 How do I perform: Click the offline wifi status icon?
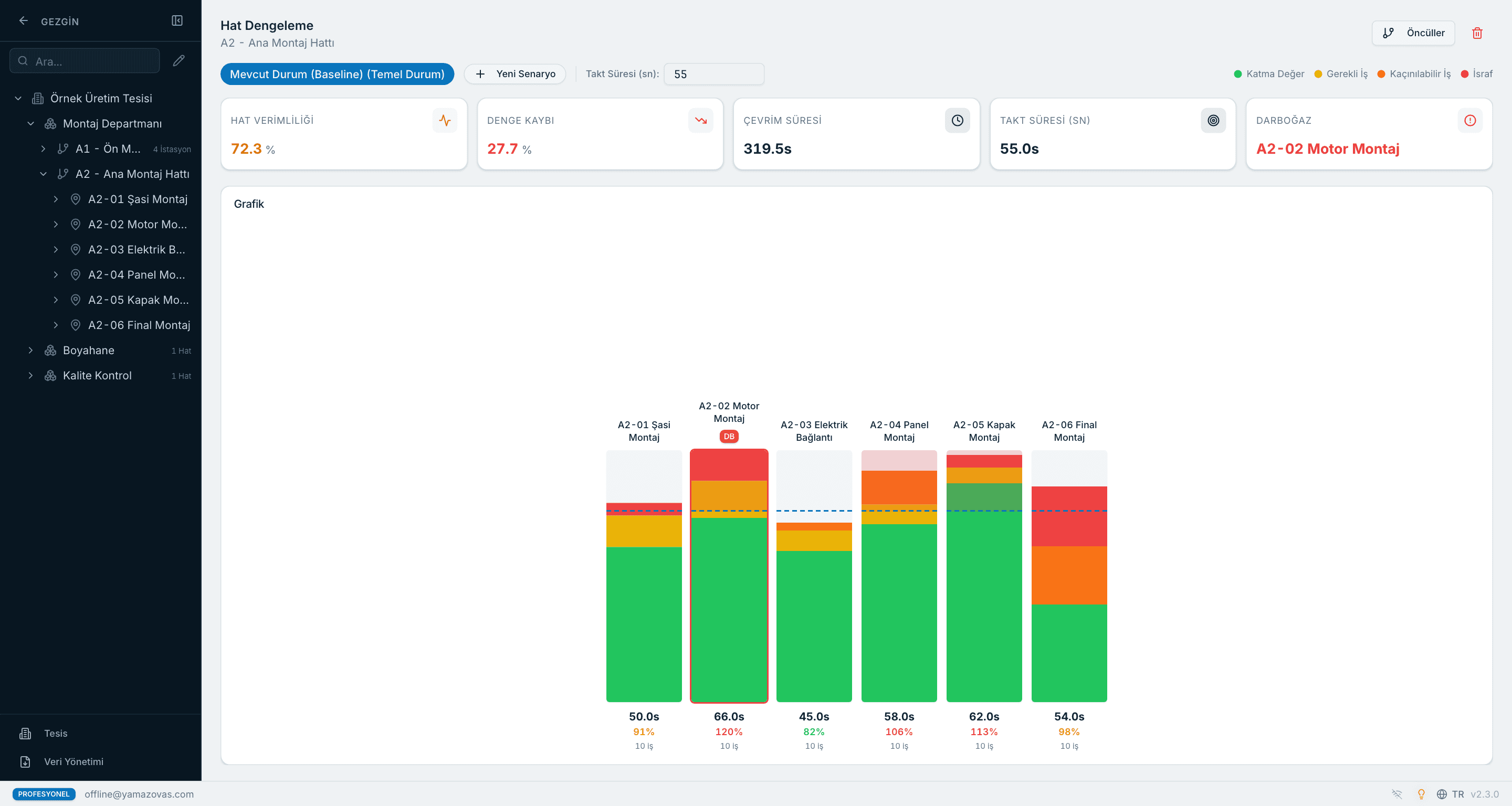click(1397, 794)
